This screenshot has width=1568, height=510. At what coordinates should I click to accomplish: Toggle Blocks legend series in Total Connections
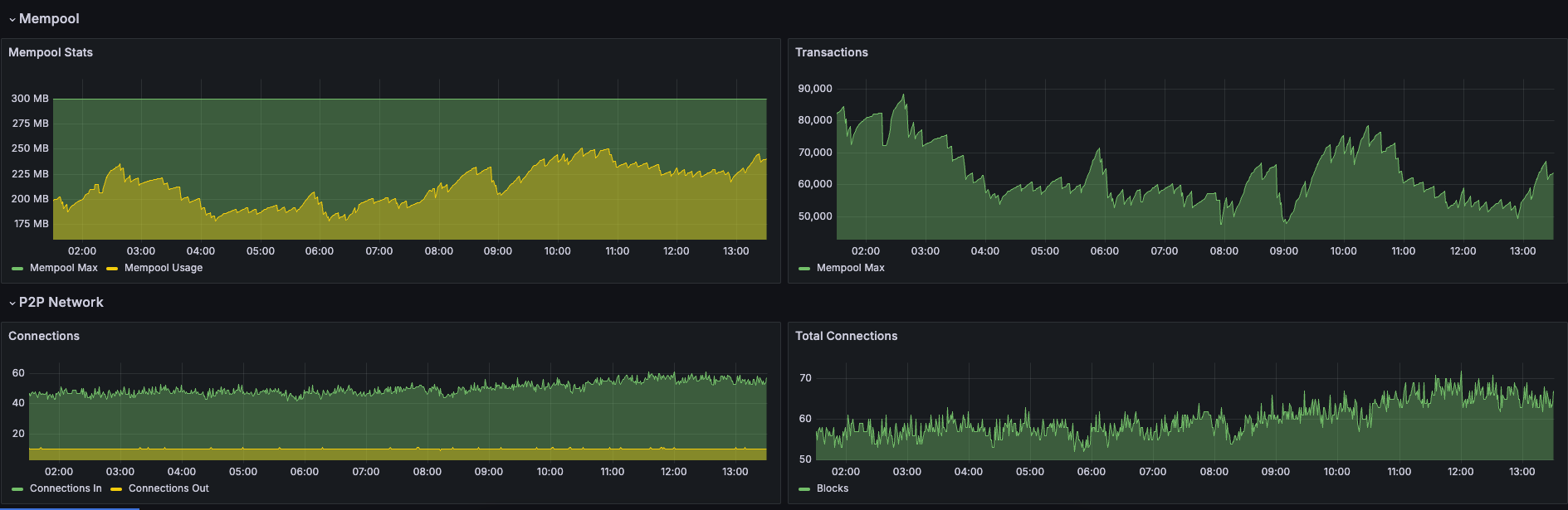(x=833, y=488)
